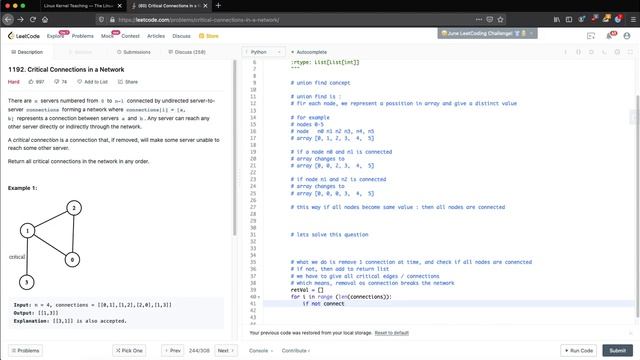640x360 pixels.
Task: Go back using the browser back arrow
Action: click(x=8, y=20)
